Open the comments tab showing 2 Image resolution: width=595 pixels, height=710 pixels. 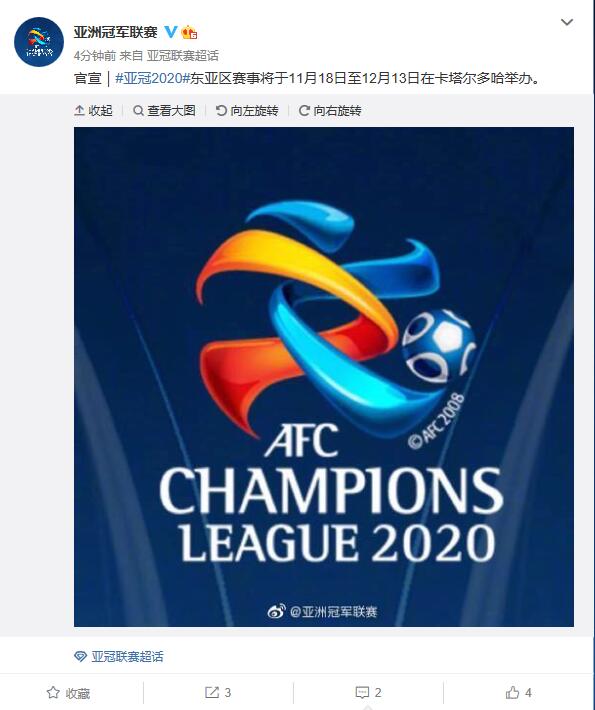(368, 692)
